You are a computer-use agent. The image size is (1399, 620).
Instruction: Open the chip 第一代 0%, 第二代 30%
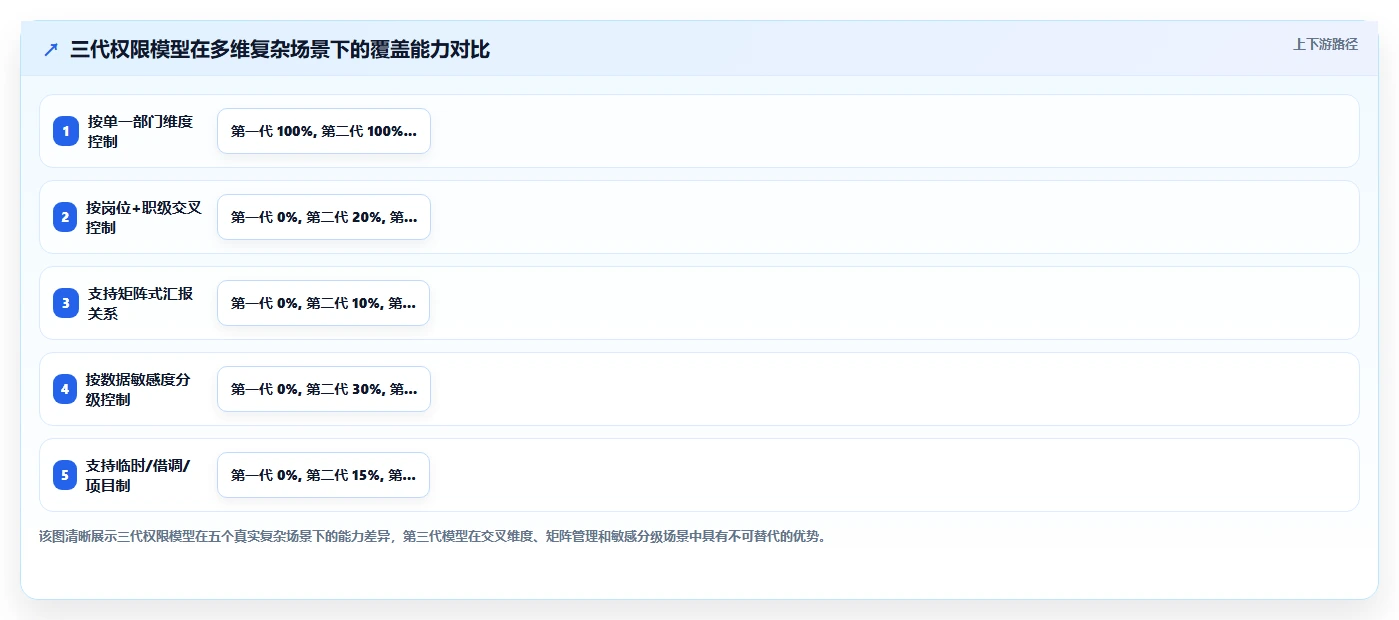point(324,389)
